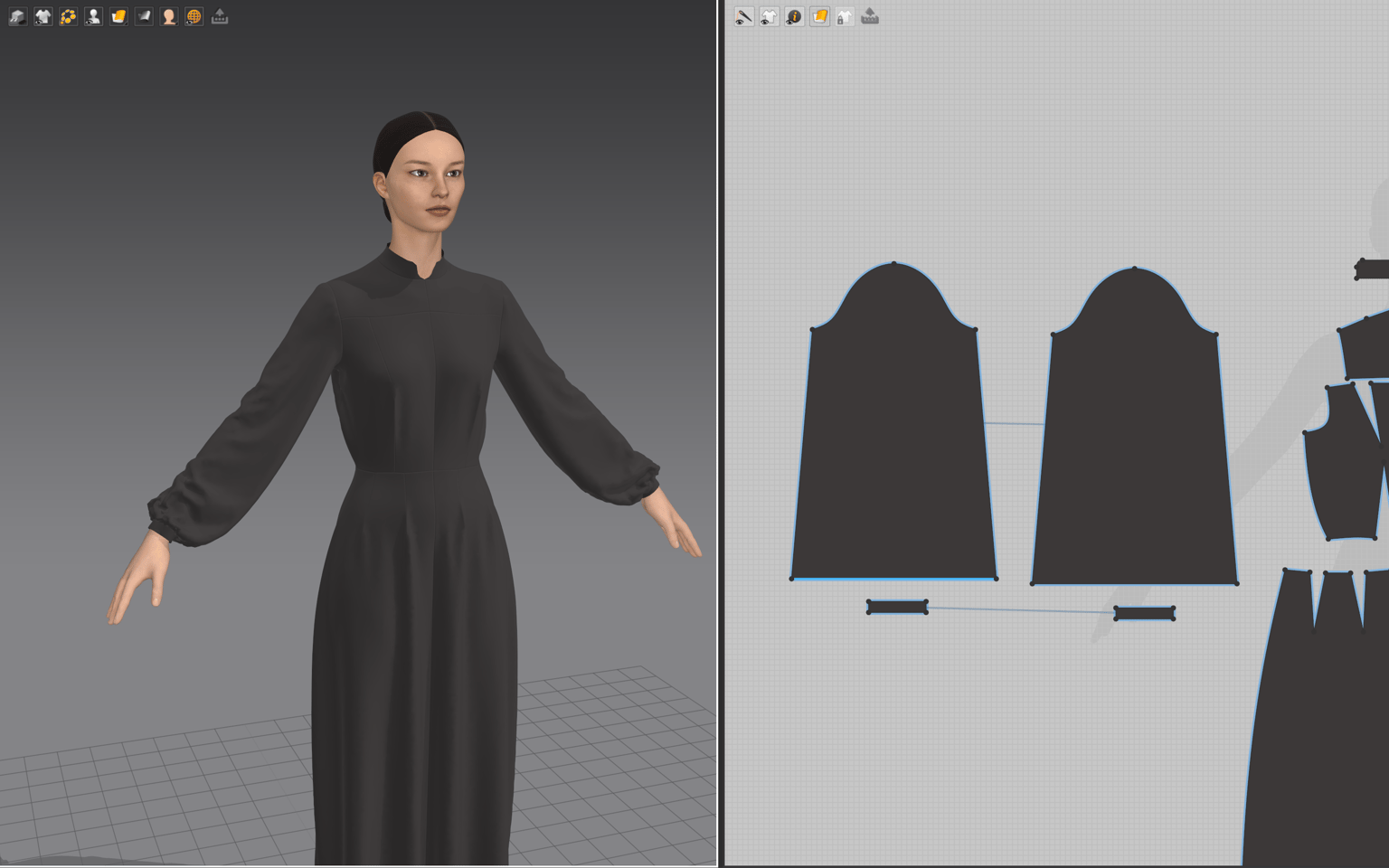1389x868 pixels.
Task: Toggle sewing line display (needle icon) in 2D window
Action: tap(743, 16)
